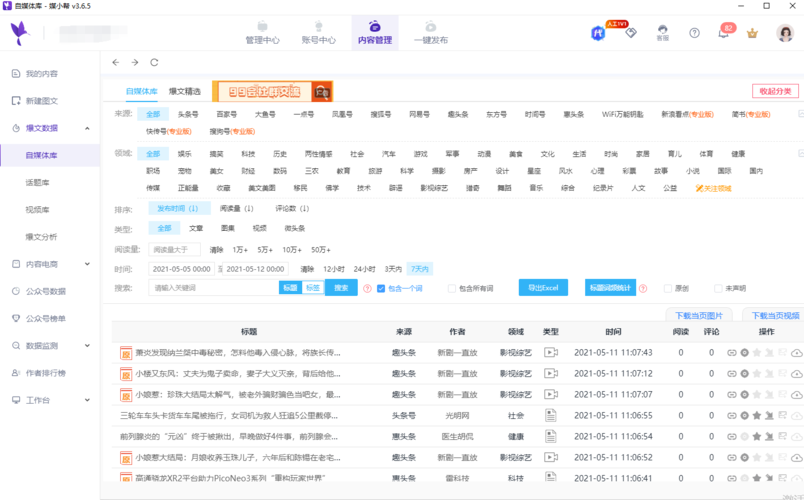Screen dimensions: 804x500
Task: Open 客服 customer service icon
Action: (x=662, y=33)
